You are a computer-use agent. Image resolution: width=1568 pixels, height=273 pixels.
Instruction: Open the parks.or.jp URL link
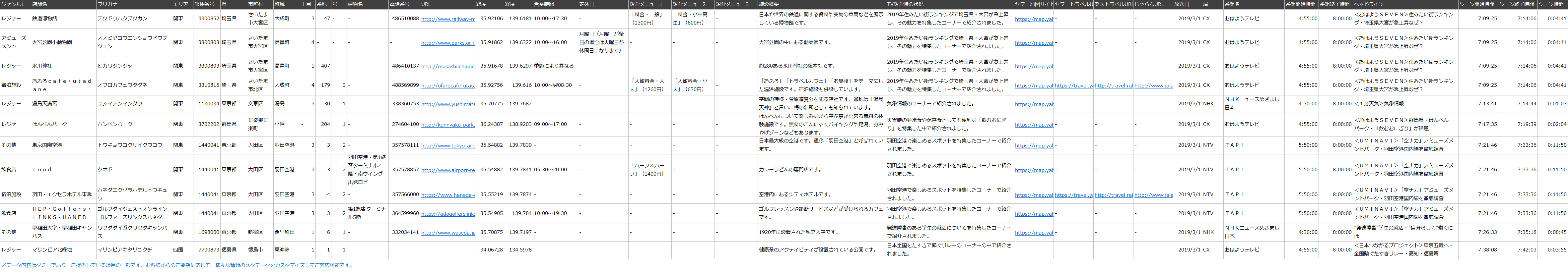click(447, 43)
